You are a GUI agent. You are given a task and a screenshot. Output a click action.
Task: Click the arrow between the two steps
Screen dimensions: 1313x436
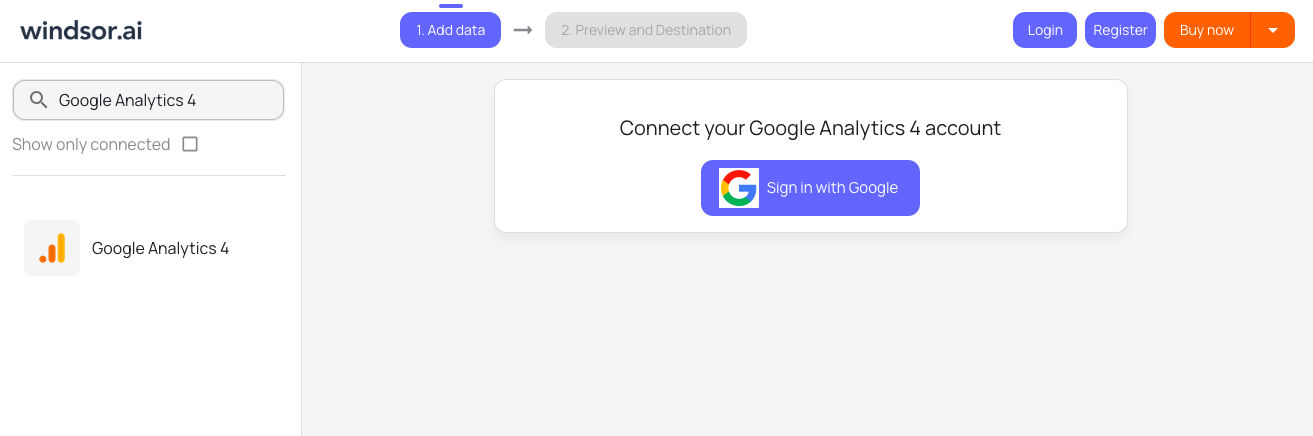pyautogui.click(x=523, y=30)
